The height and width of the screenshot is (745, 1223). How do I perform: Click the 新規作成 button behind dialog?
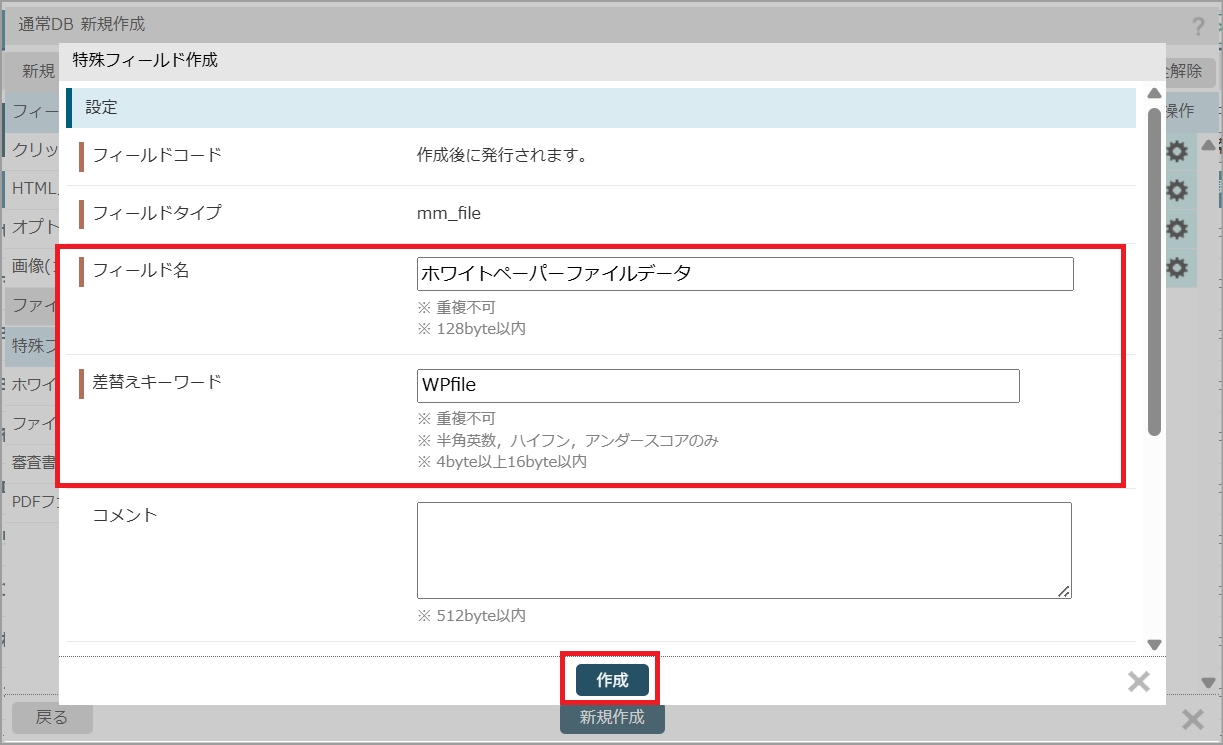(x=612, y=718)
